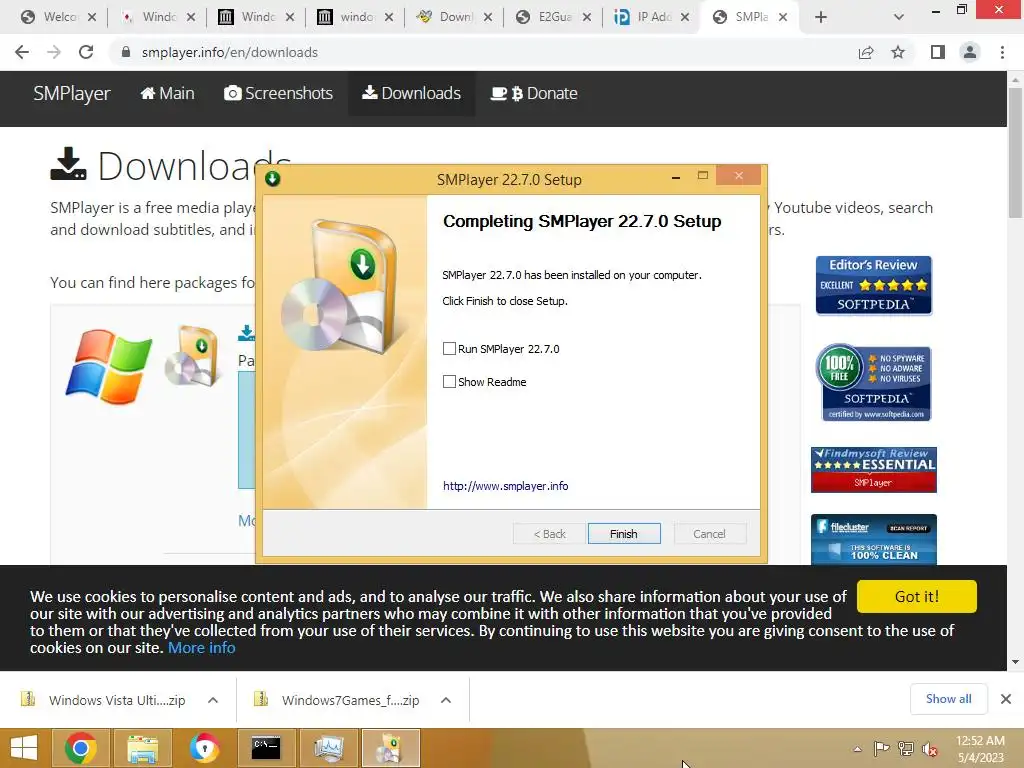
Task: Open the Screenshots nav item
Action: (x=279, y=93)
